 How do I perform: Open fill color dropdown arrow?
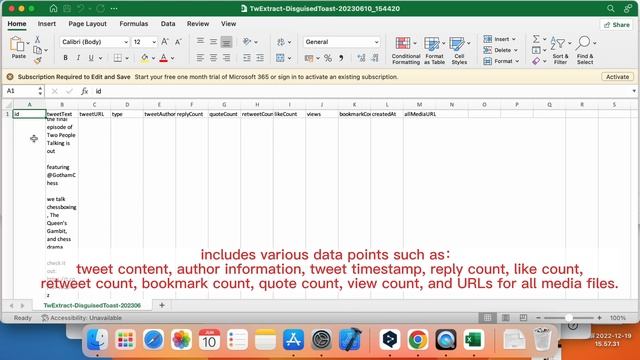tap(153, 58)
